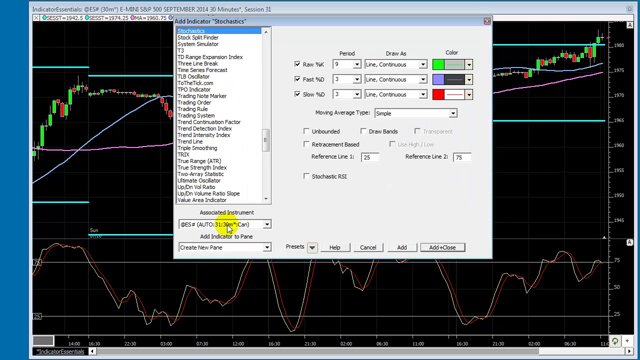The height and width of the screenshot is (360, 640).
Task: Open Associated Instrument dropdown
Action: pos(267,224)
